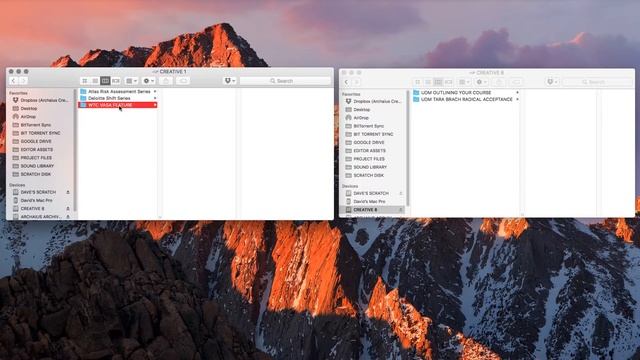
Task: Open the Dropbox toolbar menu in CREATIVE 1 window
Action: coord(230,81)
